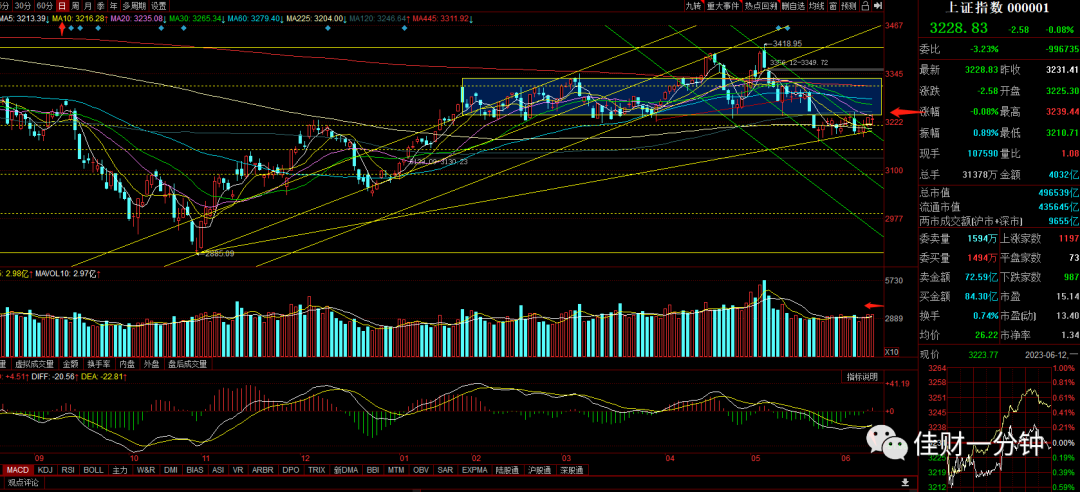This screenshot has height=492, width=1080.
Task: Select the BBI indicator tab
Action: (x=373, y=470)
